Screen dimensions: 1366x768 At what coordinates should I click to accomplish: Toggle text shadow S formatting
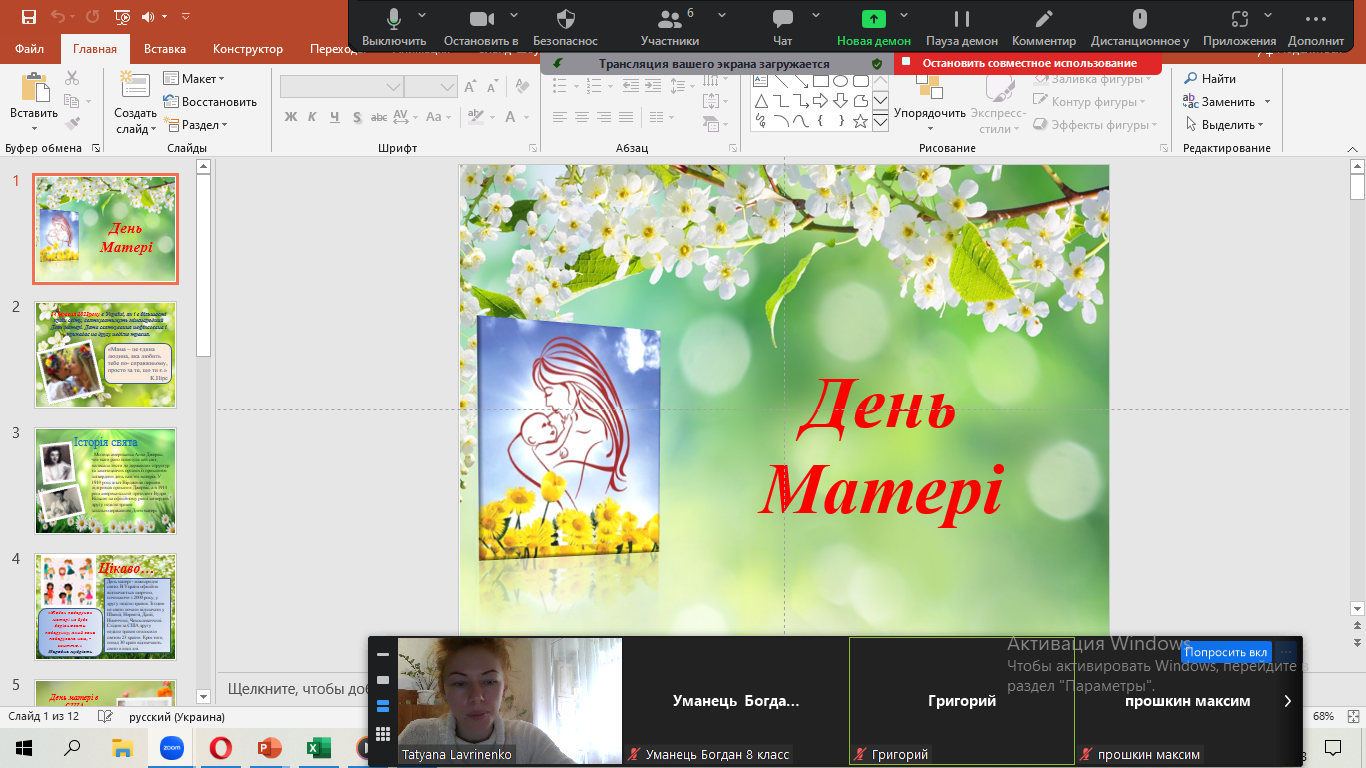tap(357, 117)
